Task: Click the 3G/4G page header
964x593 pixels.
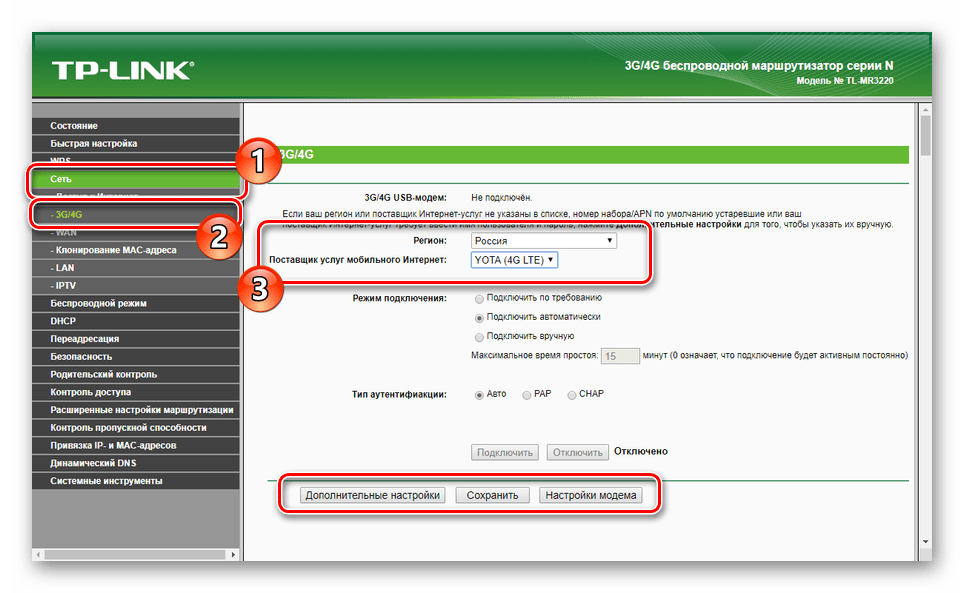Action: coord(589,155)
